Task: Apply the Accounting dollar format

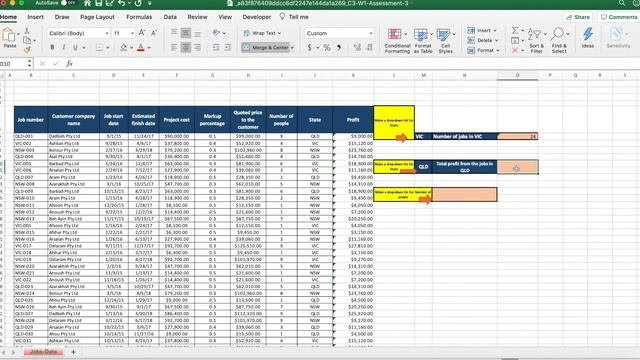Action: click(x=309, y=48)
